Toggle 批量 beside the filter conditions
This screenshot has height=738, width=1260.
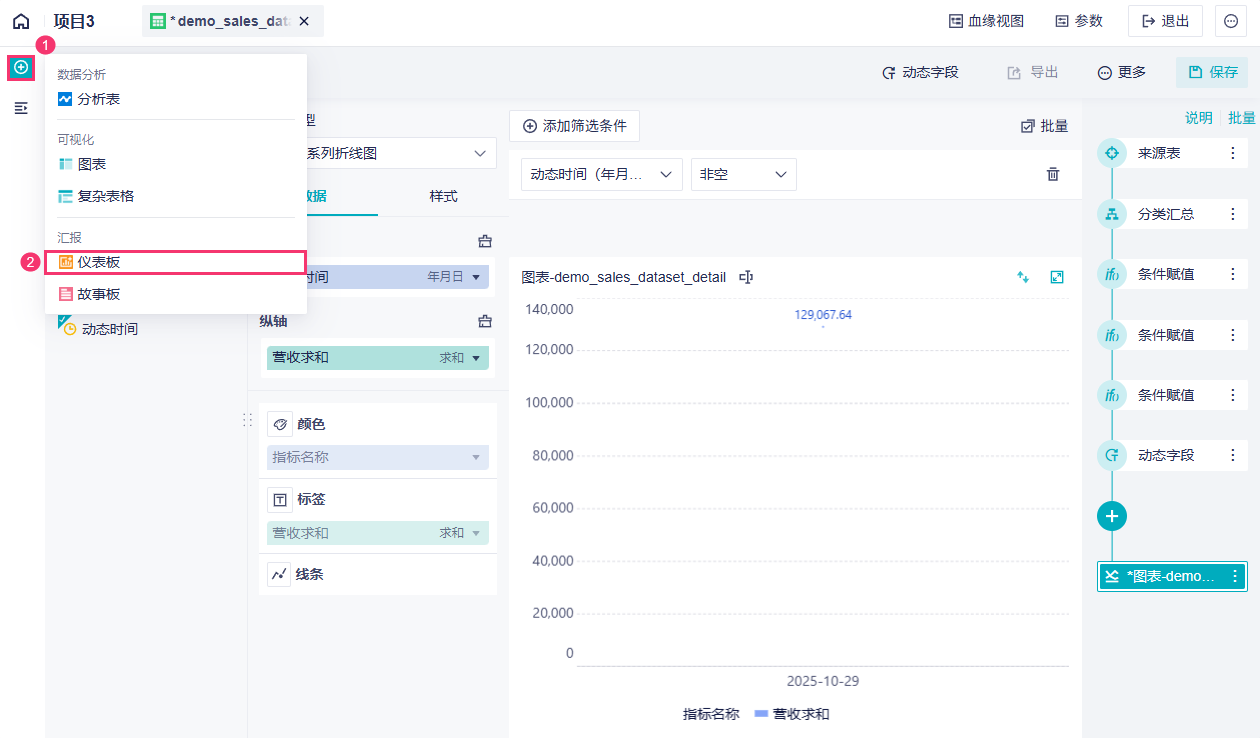point(1044,126)
